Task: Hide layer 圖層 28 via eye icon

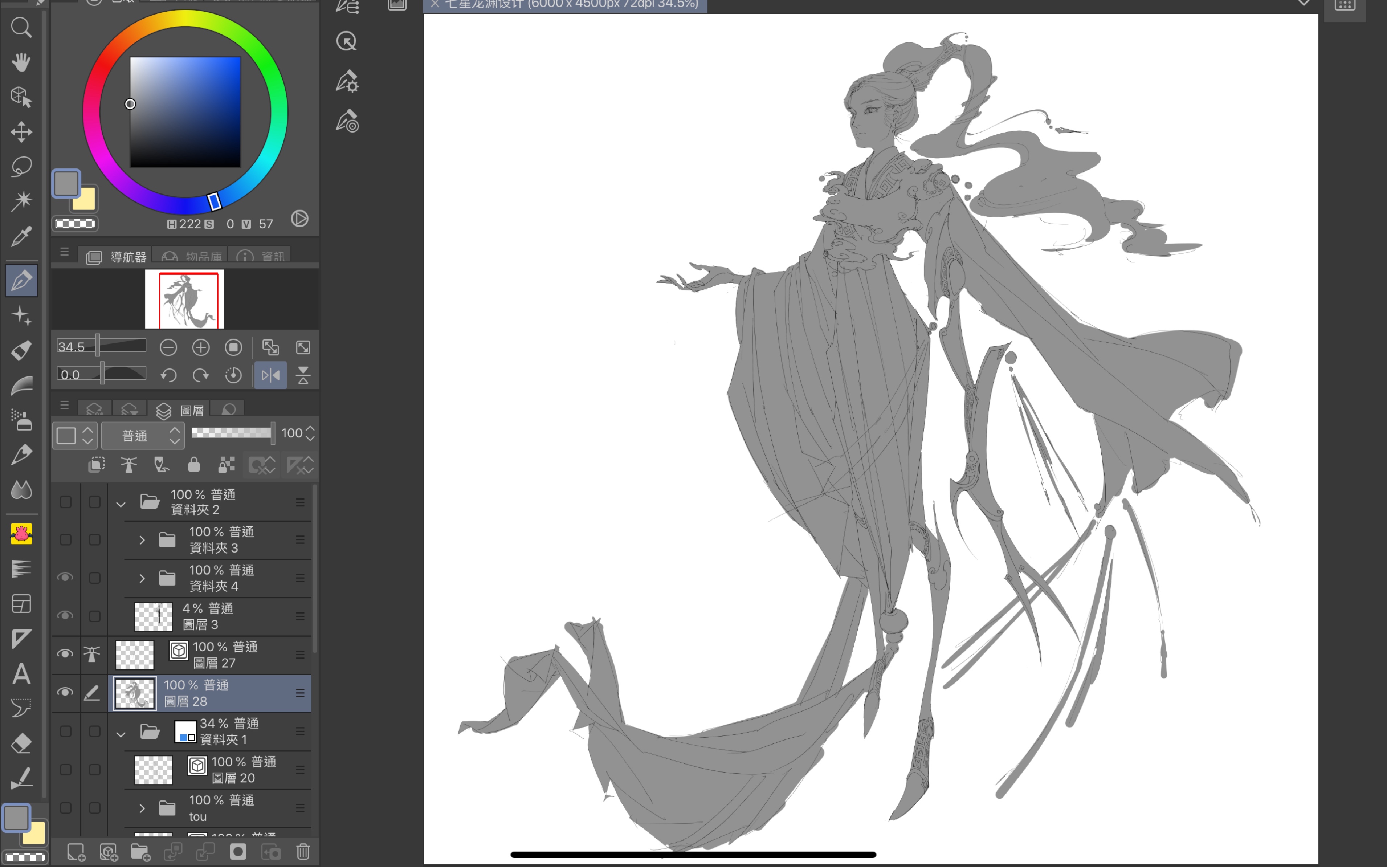Action: coord(65,693)
